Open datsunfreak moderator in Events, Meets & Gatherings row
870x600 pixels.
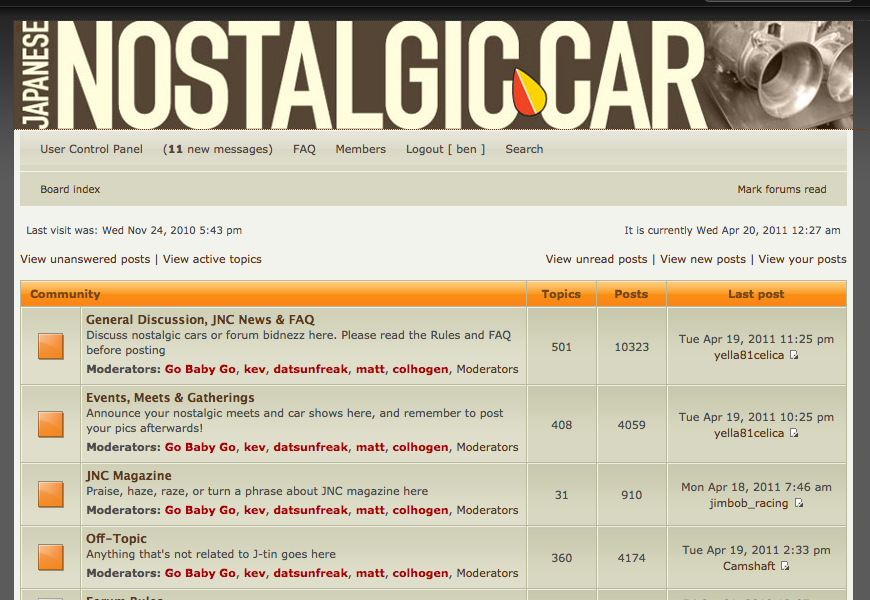pyautogui.click(x=311, y=447)
